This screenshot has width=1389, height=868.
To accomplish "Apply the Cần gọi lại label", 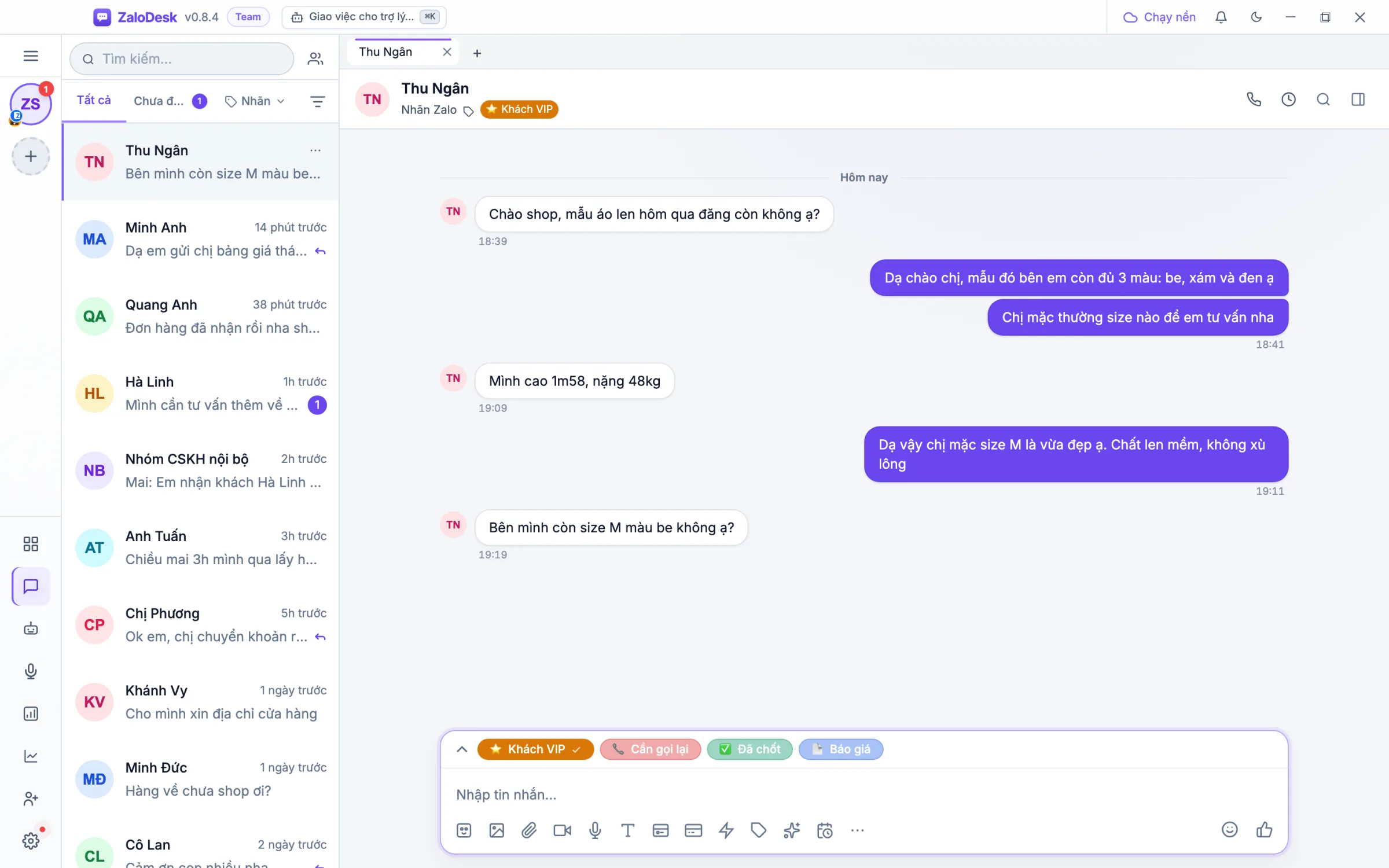I will tap(651, 749).
